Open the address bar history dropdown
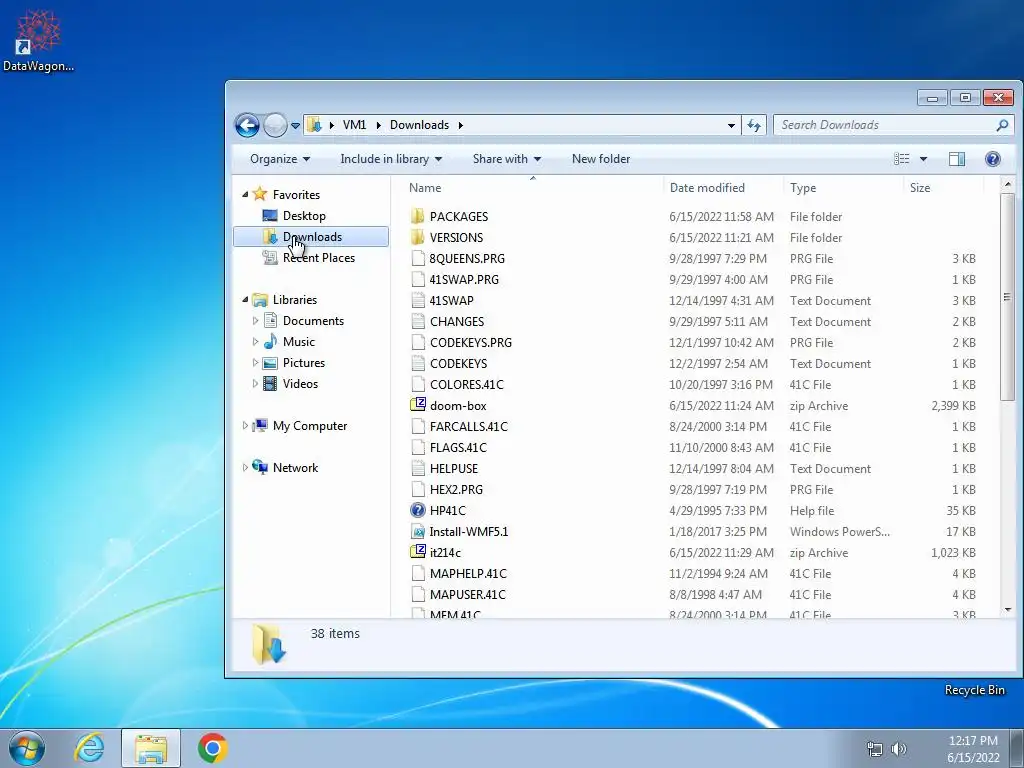 point(731,125)
